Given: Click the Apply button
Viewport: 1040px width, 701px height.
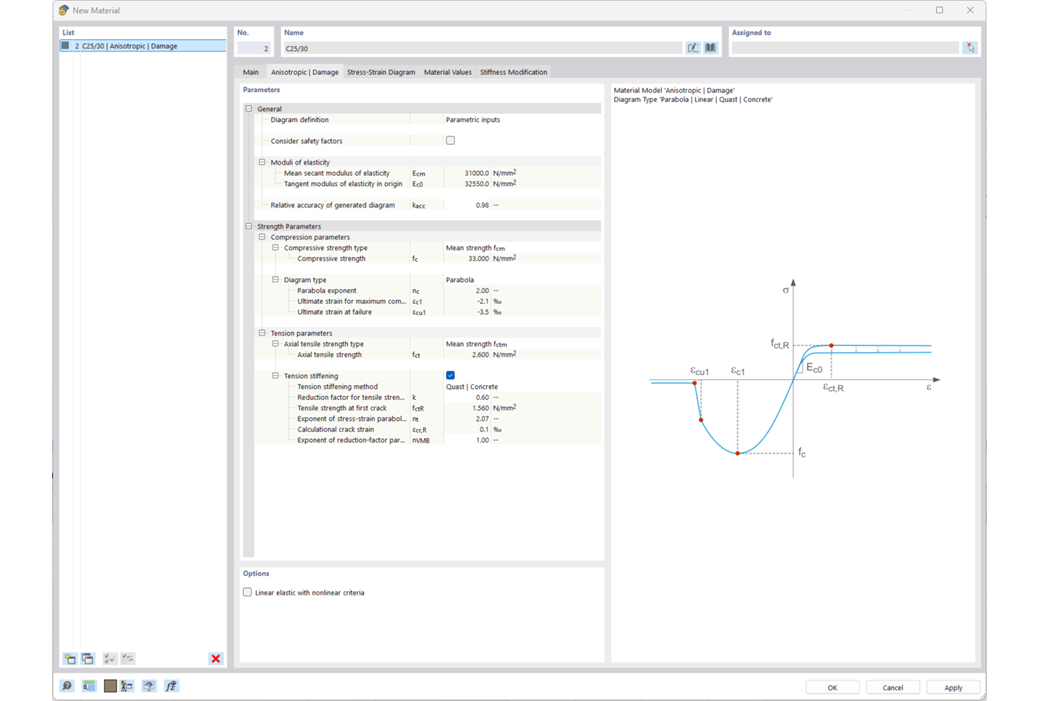Looking at the screenshot, I should pos(953,687).
